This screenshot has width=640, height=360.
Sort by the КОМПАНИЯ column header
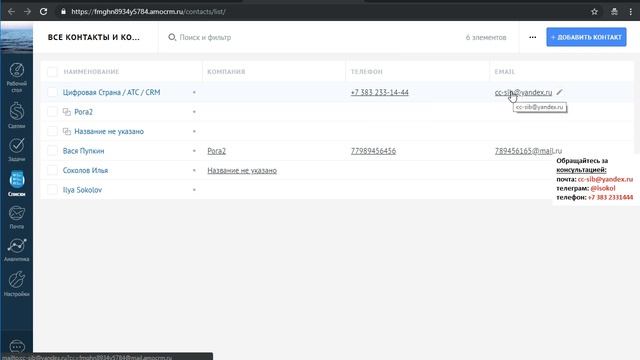tap(226, 72)
